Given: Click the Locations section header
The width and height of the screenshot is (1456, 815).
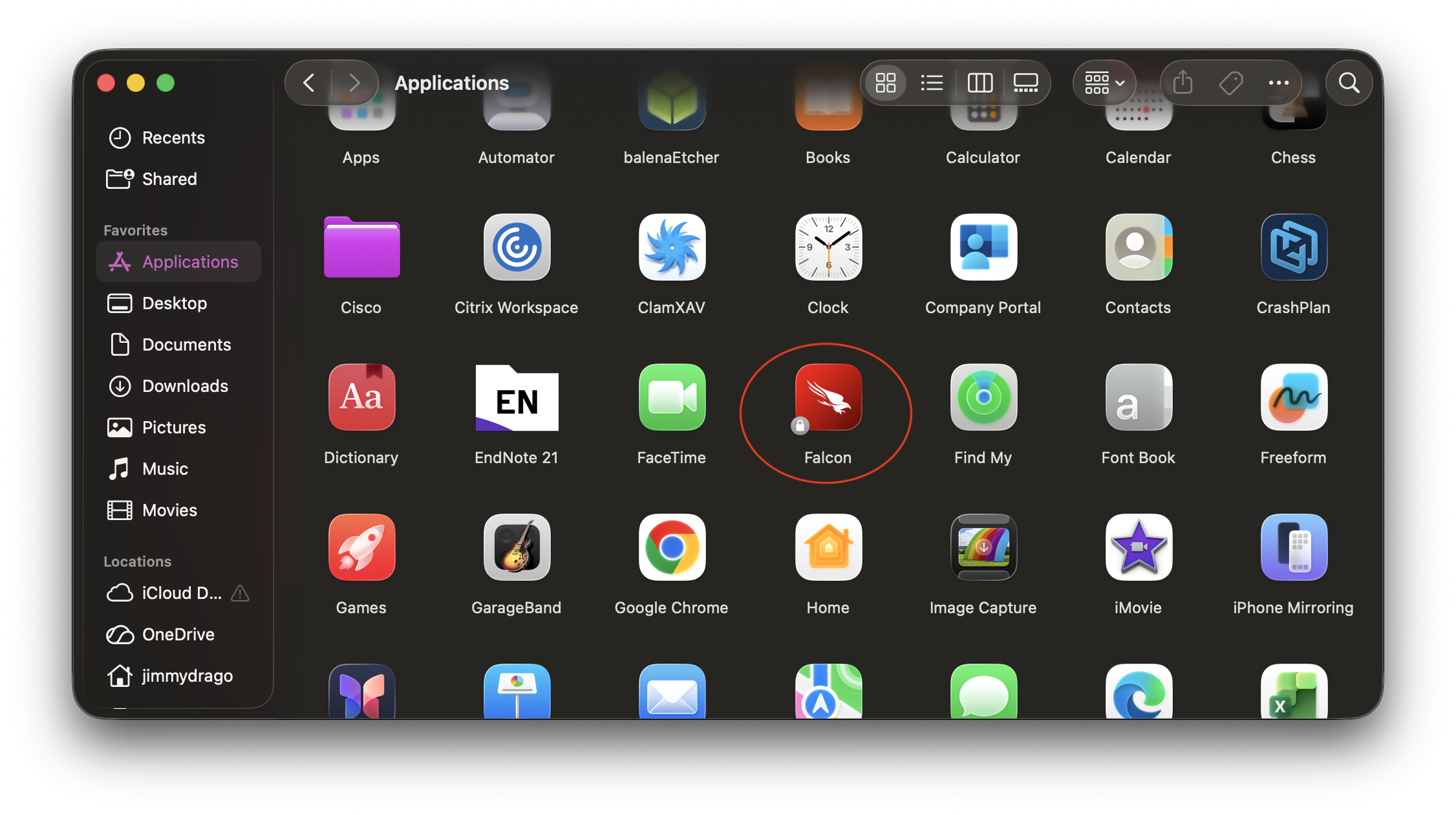Looking at the screenshot, I should [x=137, y=561].
